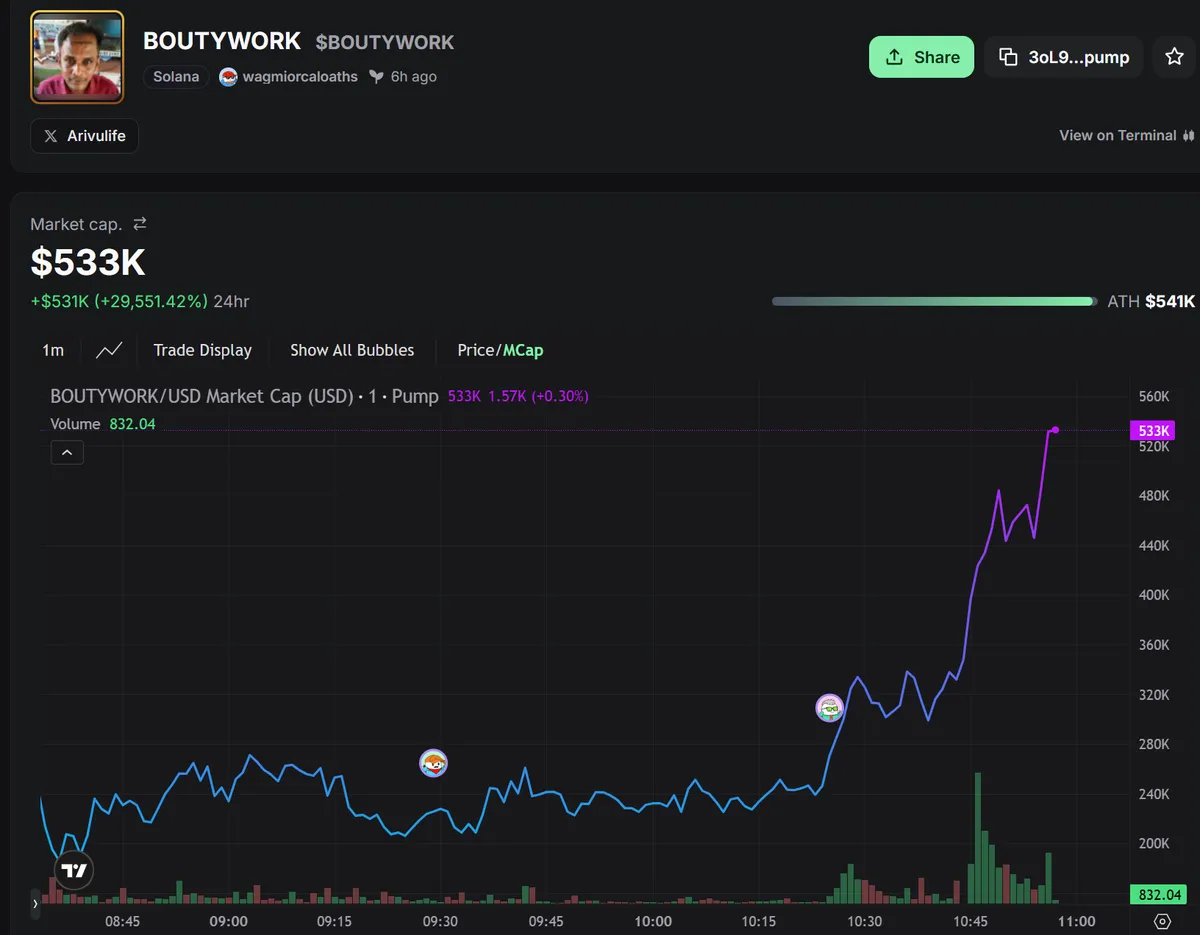The image size is (1200, 935).
Task: Collapse the chart legend chevron
Action: coord(67,453)
